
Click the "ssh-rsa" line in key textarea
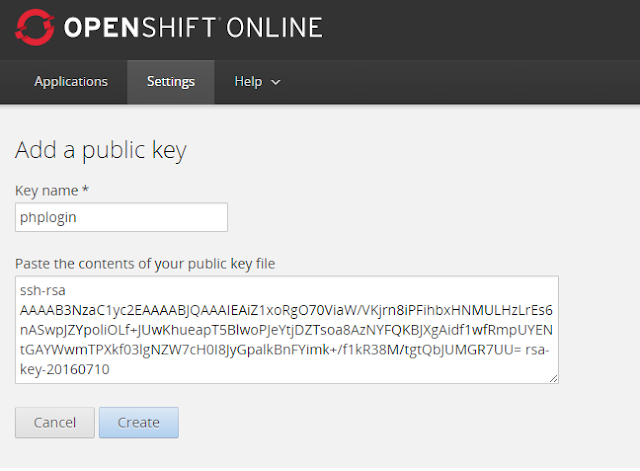[42, 290]
